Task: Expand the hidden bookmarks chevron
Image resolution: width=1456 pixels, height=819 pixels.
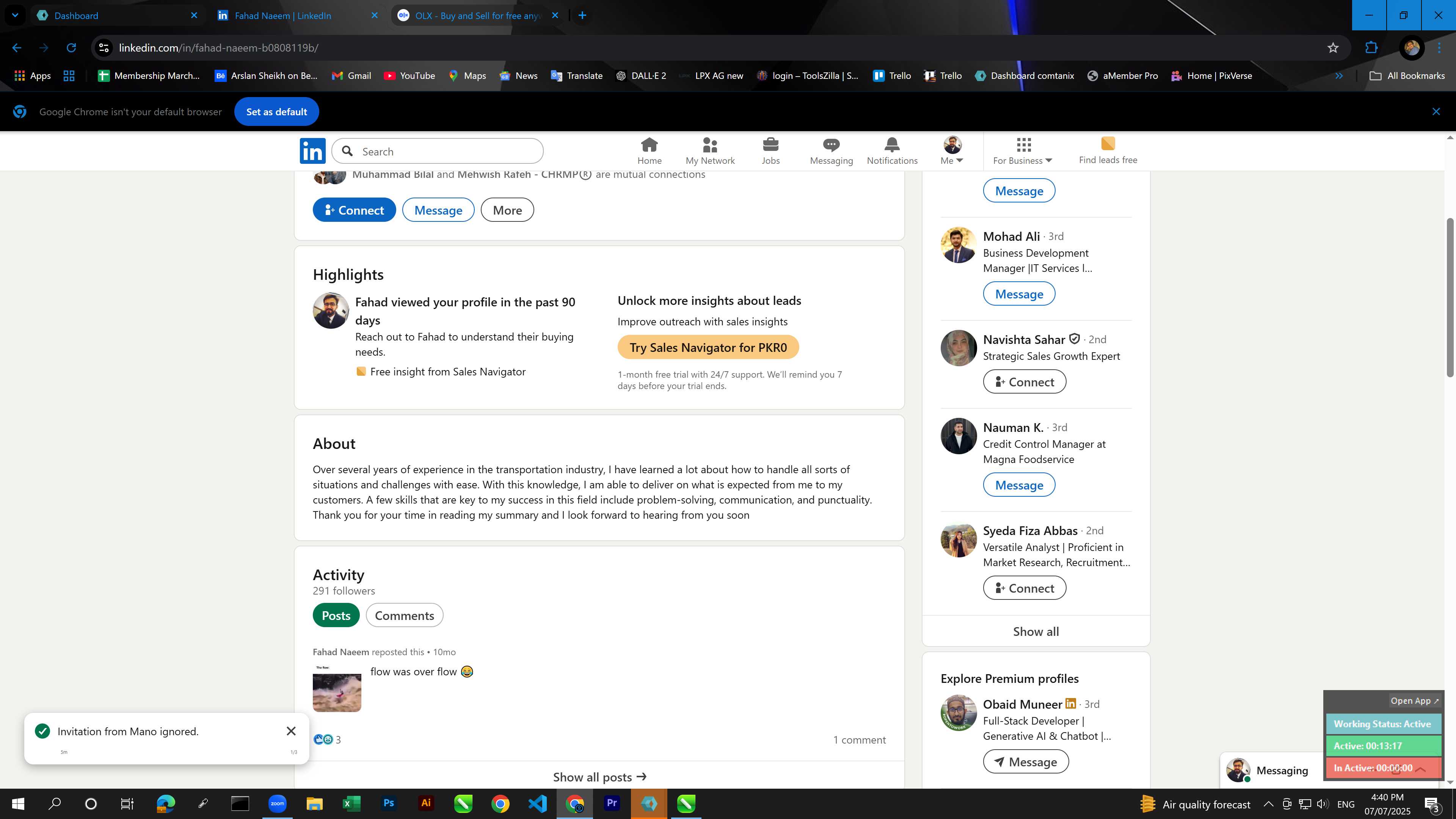Action: [x=1338, y=76]
